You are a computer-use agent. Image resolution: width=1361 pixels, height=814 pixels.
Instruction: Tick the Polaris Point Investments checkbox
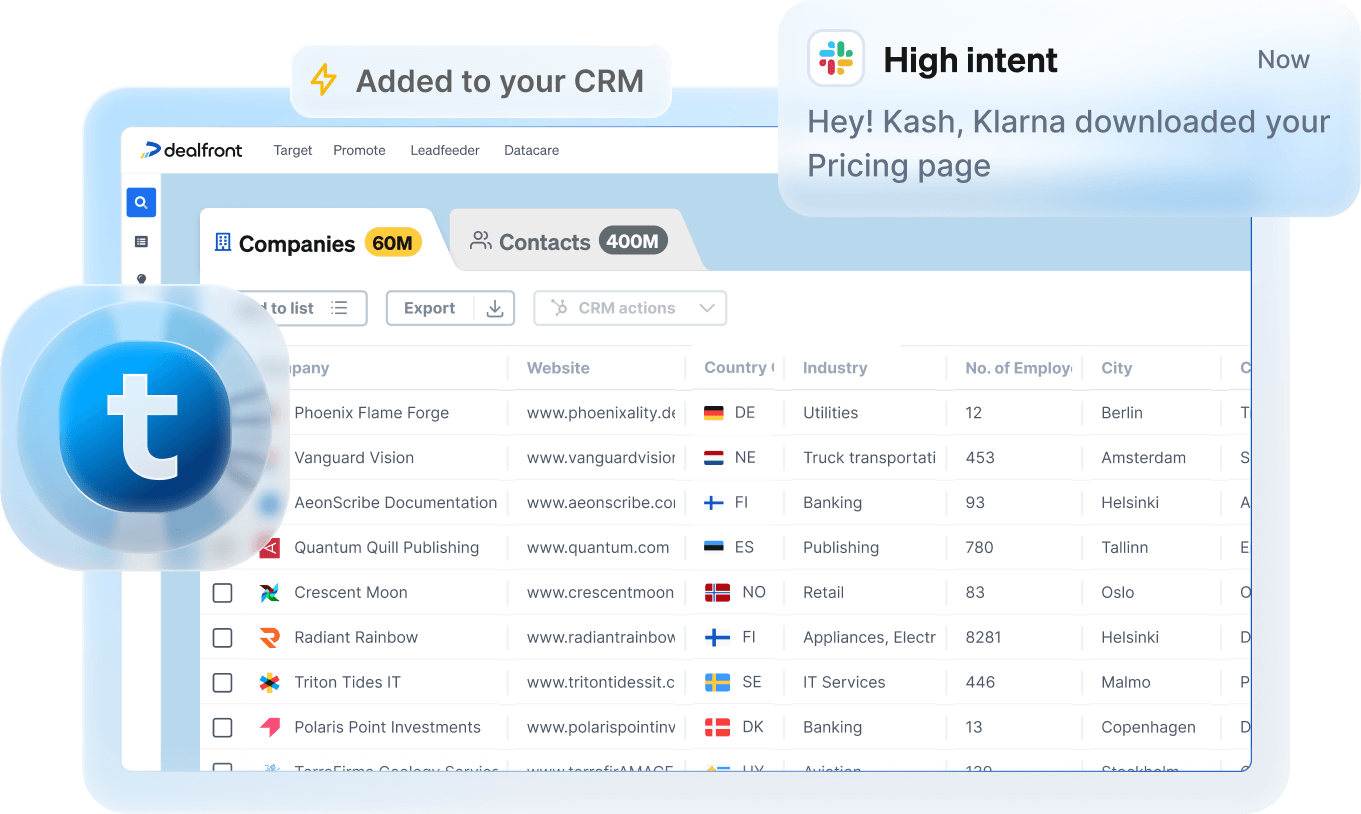point(222,728)
